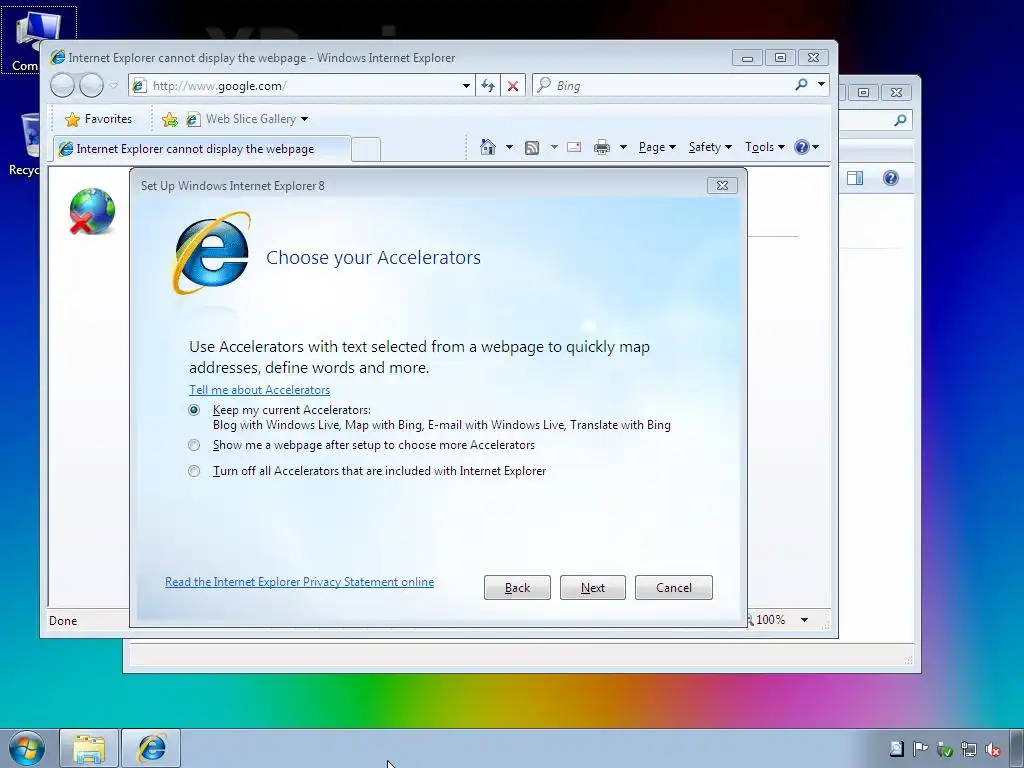
Task: Expand the Feeds dropdown arrow
Action: click(x=554, y=147)
